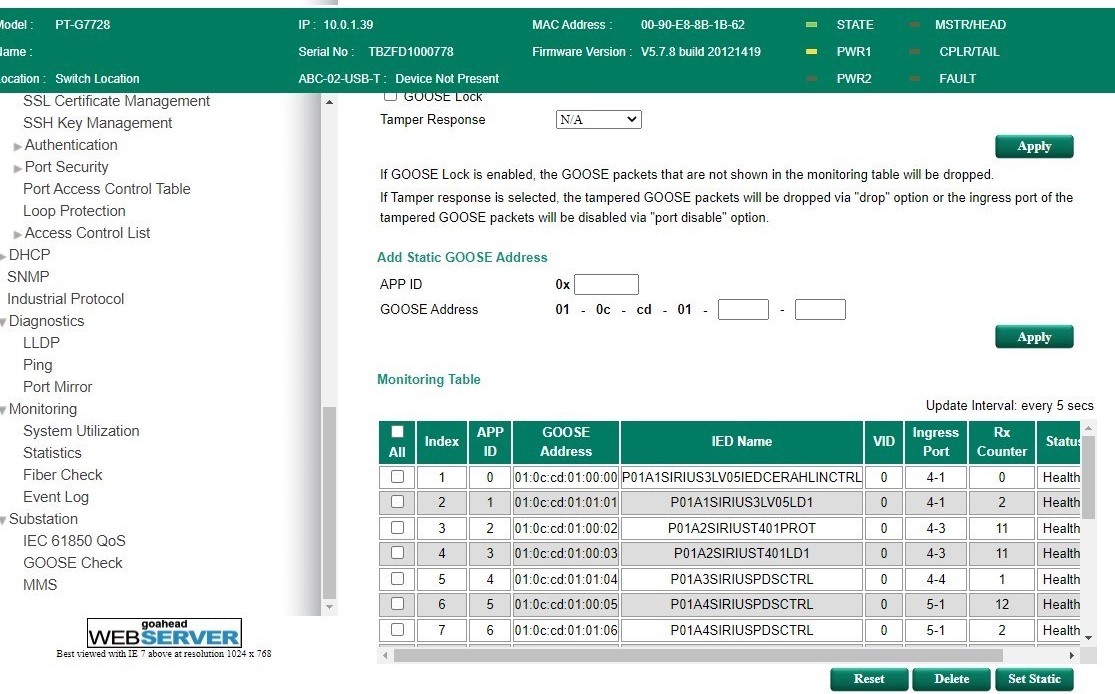Click the table's right scroll arrow
Image resolution: width=1115 pixels, height=694 pixels.
1072,655
